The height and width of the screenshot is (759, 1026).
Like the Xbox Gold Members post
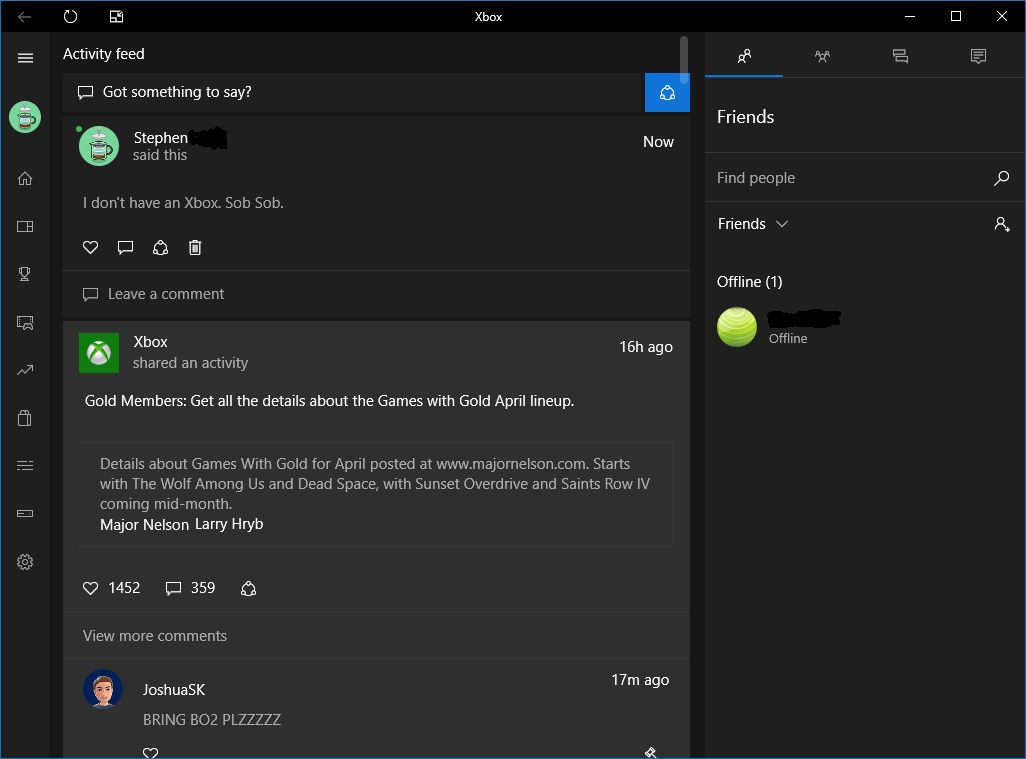[x=90, y=588]
